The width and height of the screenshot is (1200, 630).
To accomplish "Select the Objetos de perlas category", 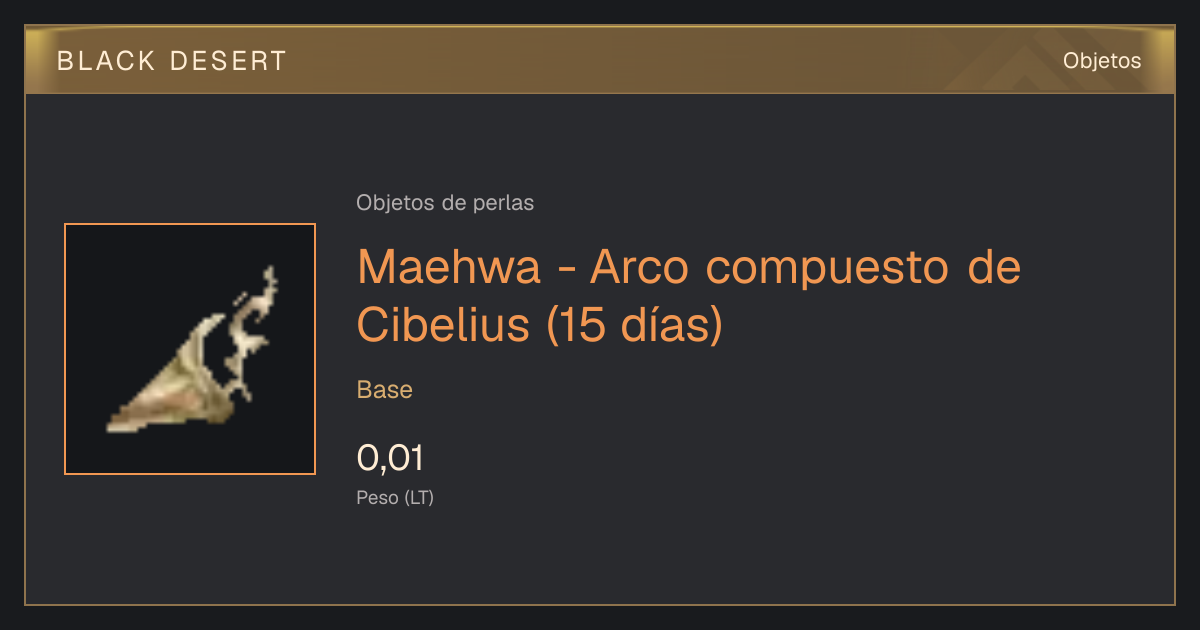I will pyautogui.click(x=445, y=202).
